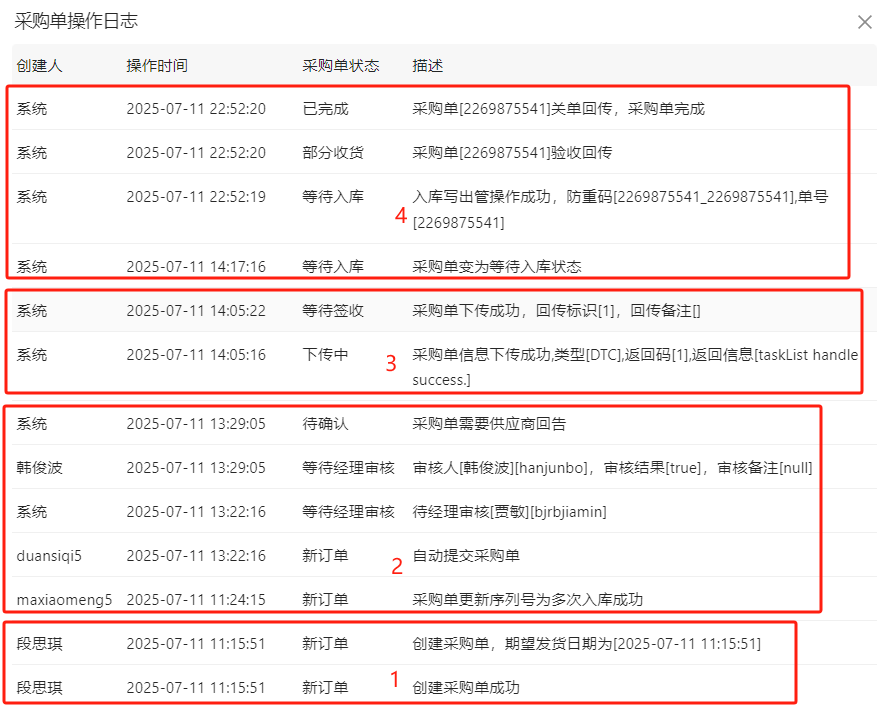Image resolution: width=877 pixels, height=708 pixels.
Task: Click the 待确认 status cell
Action: click(x=326, y=424)
